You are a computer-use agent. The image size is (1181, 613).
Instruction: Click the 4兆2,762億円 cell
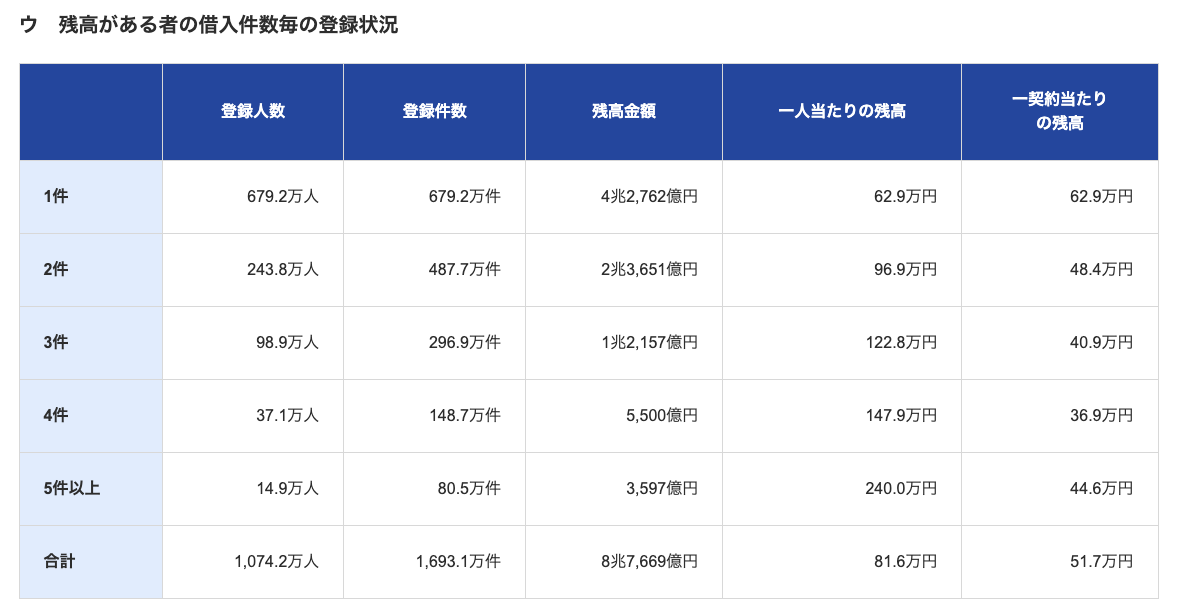tap(624, 197)
